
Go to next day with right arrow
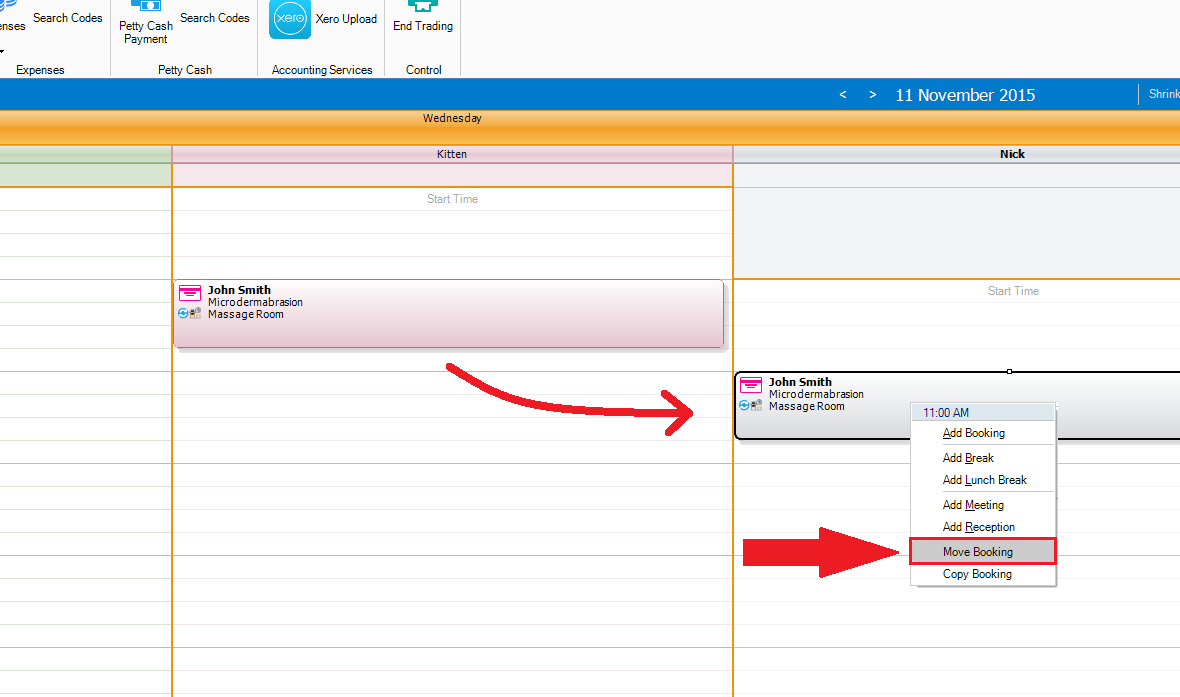(873, 95)
